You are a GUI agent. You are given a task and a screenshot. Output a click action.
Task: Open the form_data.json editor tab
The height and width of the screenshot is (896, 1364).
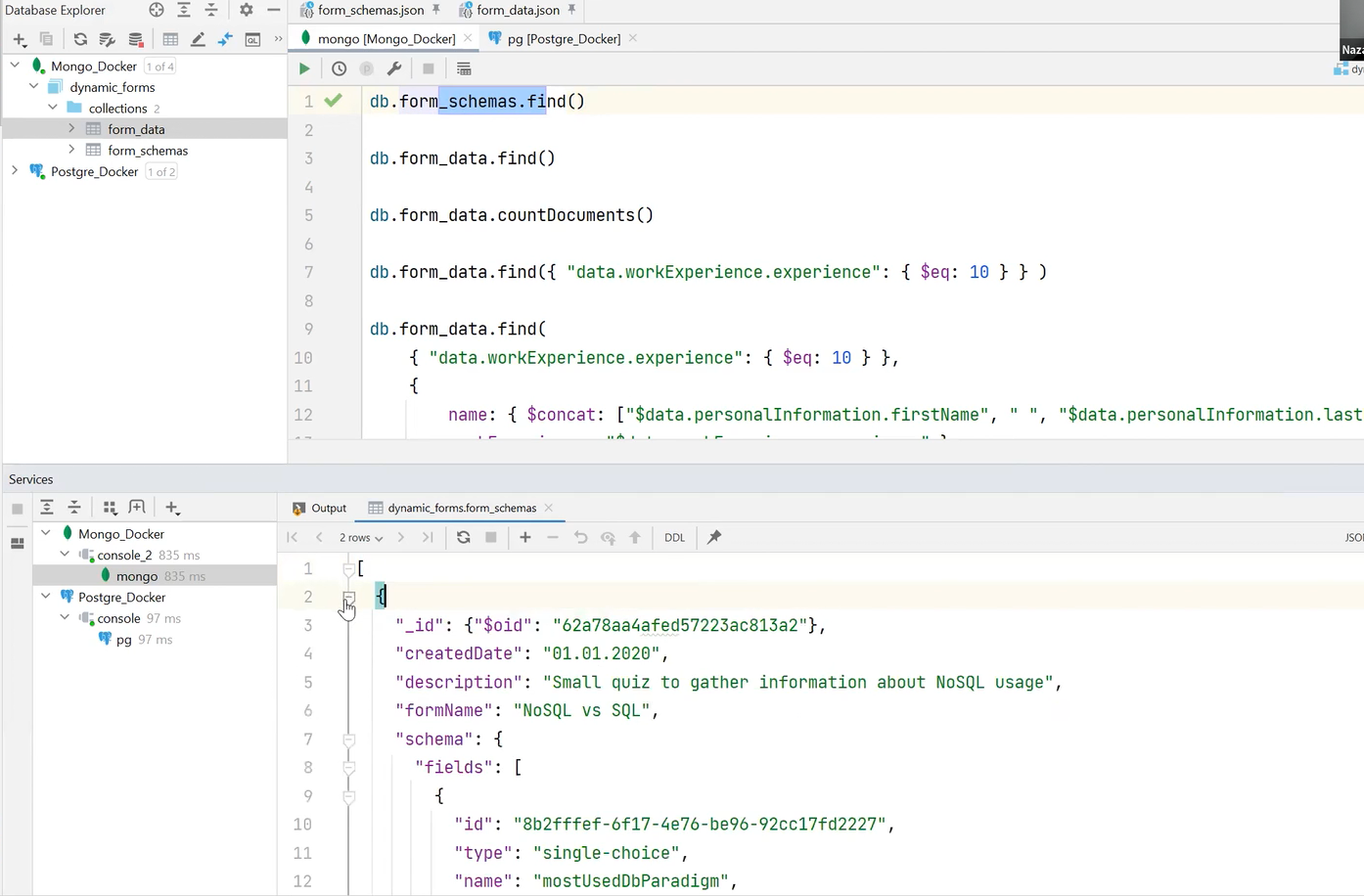coord(518,10)
